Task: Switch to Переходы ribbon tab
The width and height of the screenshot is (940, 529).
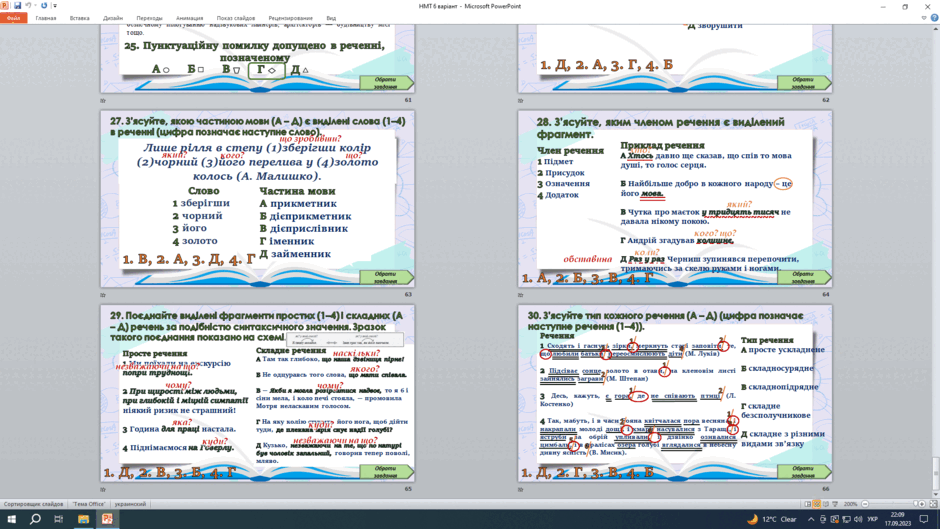Action: coord(149,18)
